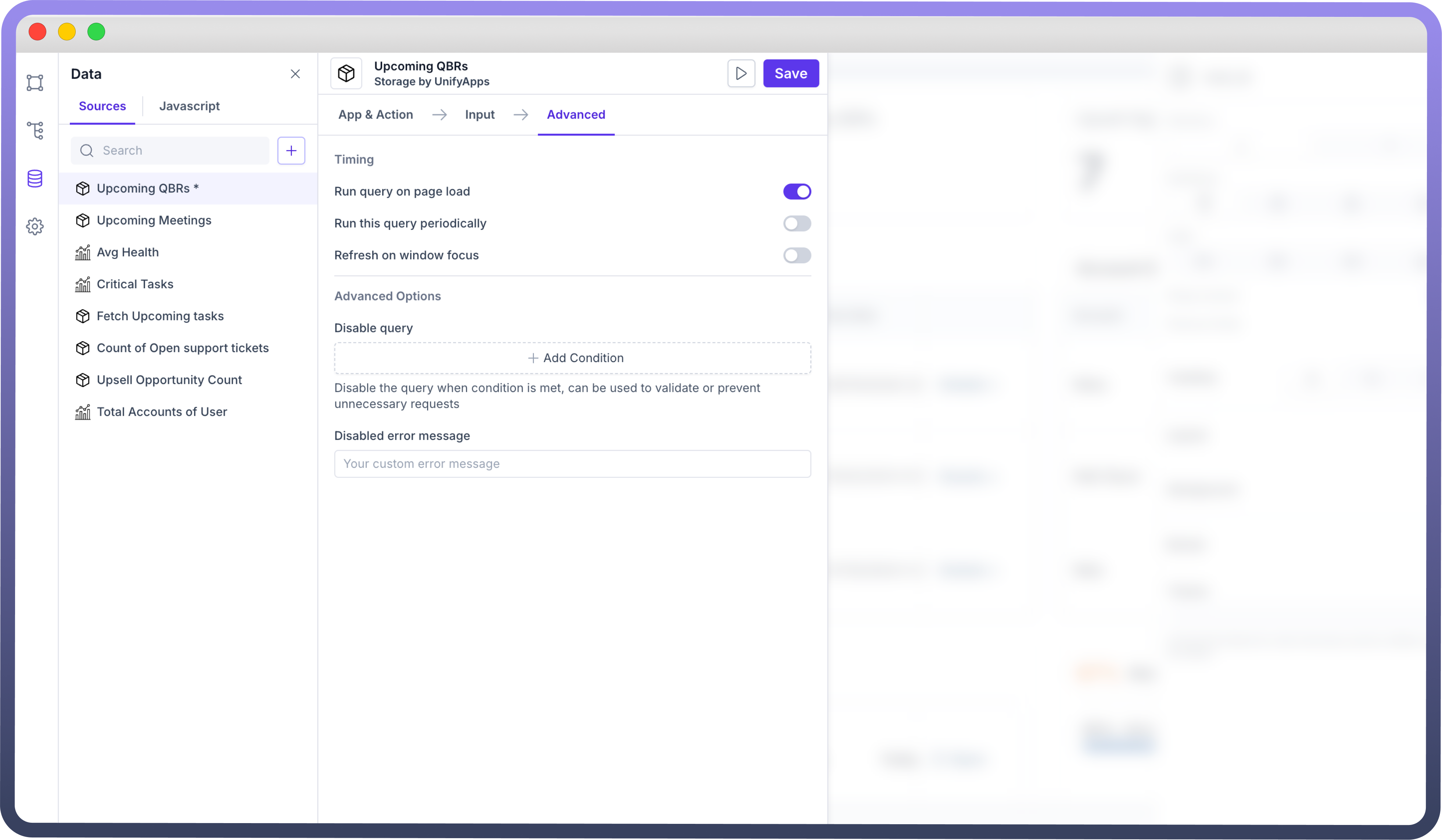Open the canvas frame icon in left sidebar
The width and height of the screenshot is (1442, 840).
[x=35, y=83]
